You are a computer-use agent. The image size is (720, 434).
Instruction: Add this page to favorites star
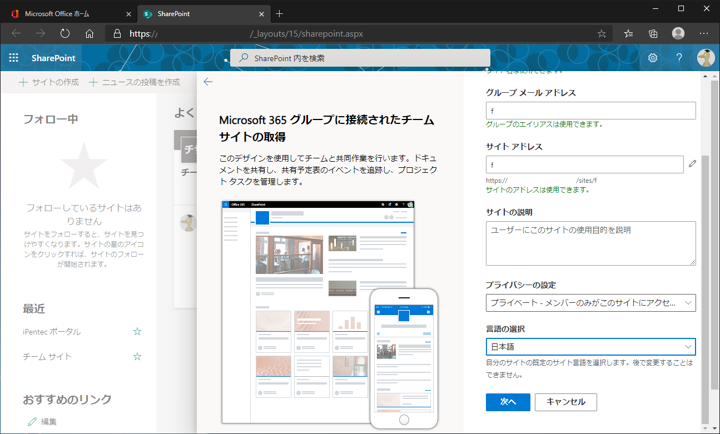coord(602,34)
